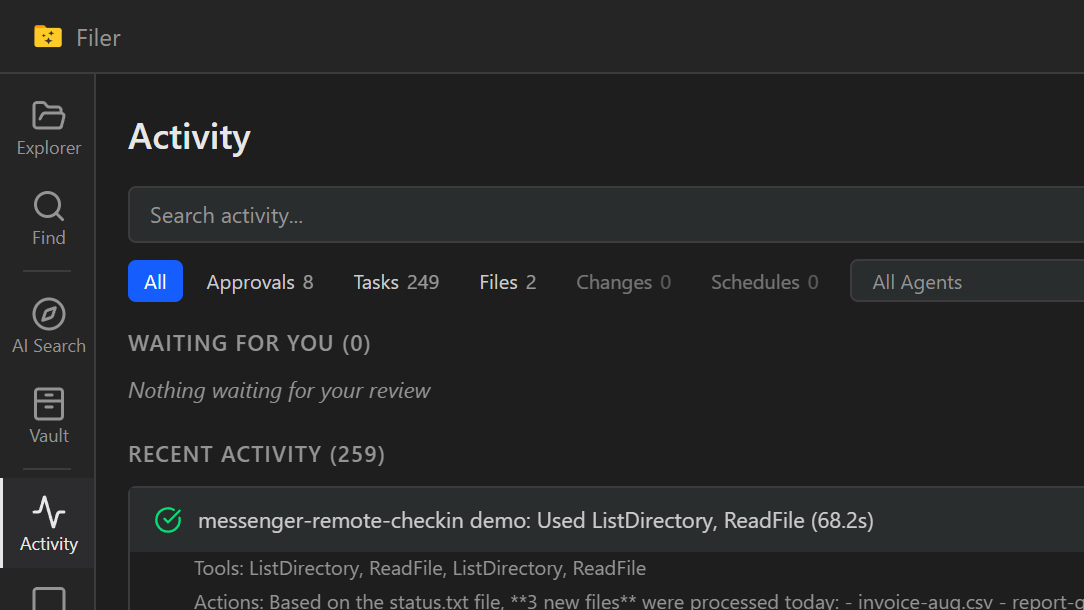Viewport: 1084px width, 610px height.
Task: Open the All Agents dropdown
Action: (967, 281)
